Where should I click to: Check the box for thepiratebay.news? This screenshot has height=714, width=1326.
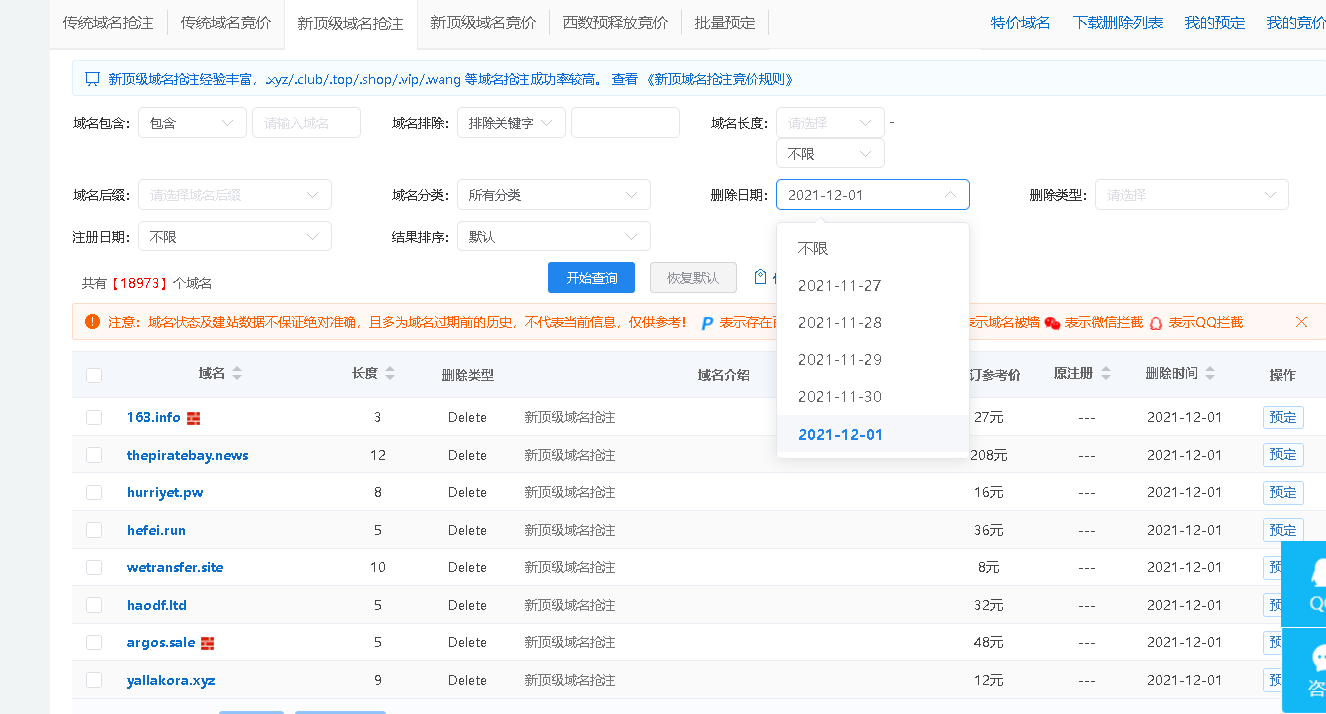94,455
